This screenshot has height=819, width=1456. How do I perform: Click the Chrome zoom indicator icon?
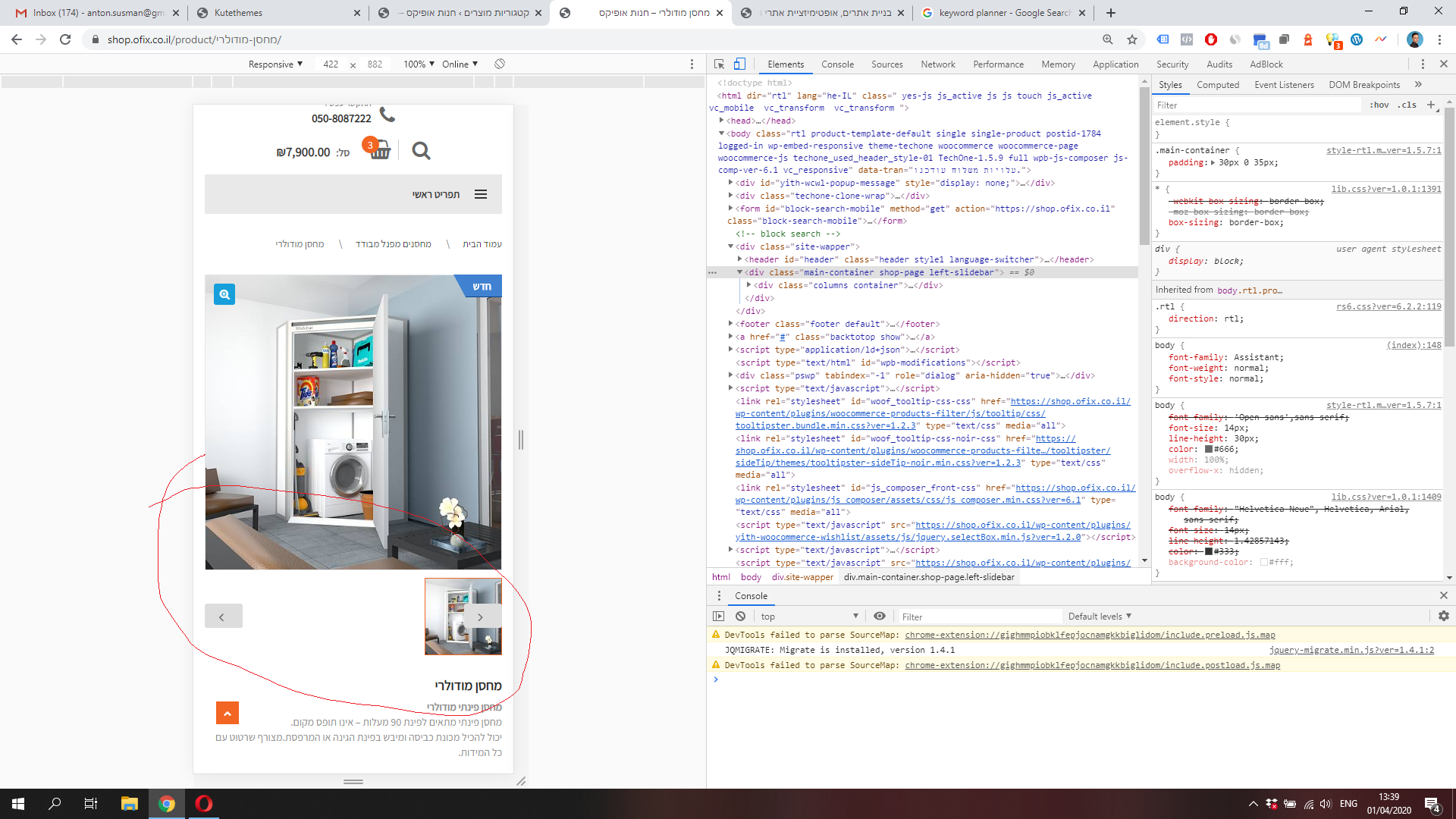1108,39
